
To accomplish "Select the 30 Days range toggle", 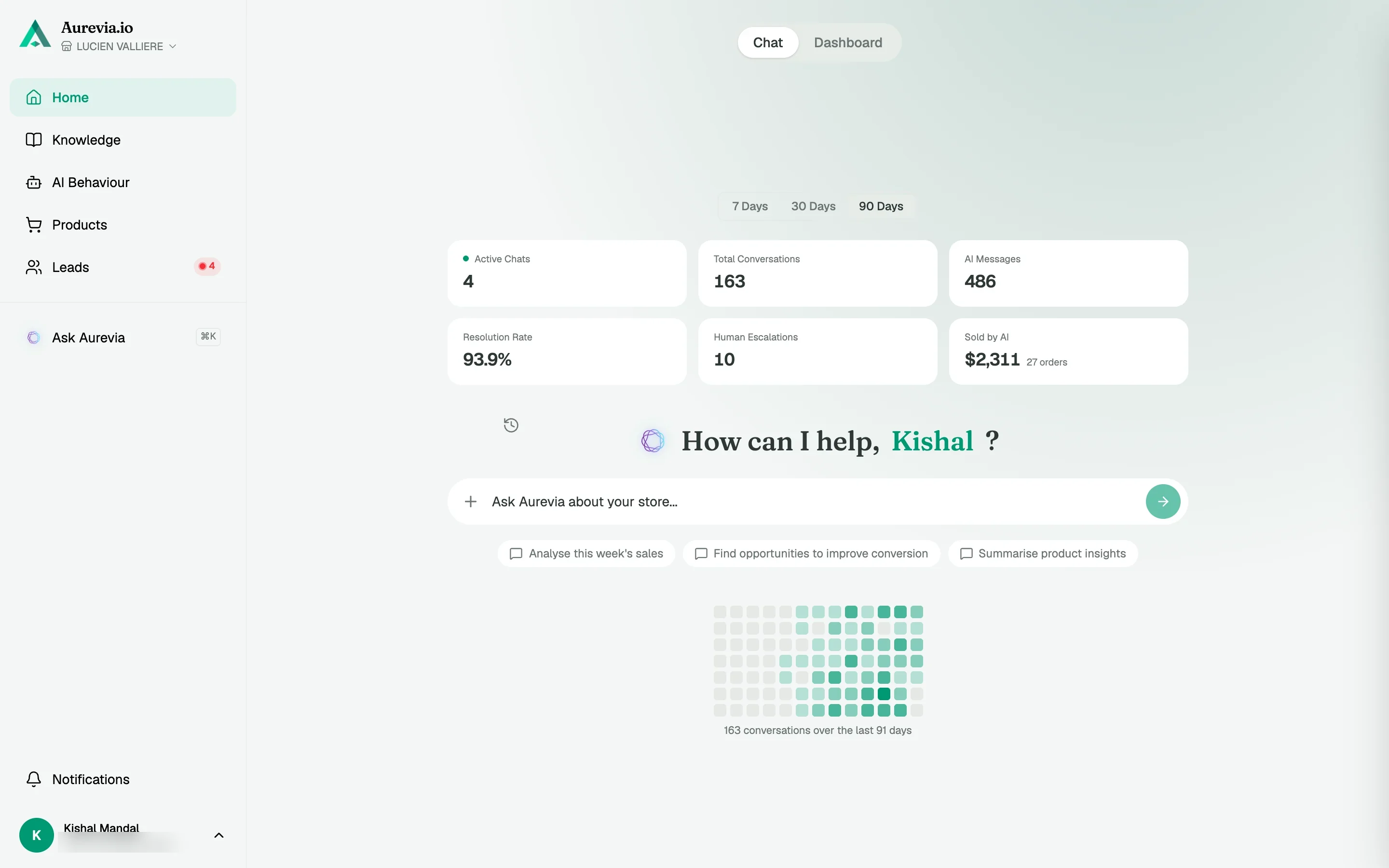I will pyautogui.click(x=813, y=206).
